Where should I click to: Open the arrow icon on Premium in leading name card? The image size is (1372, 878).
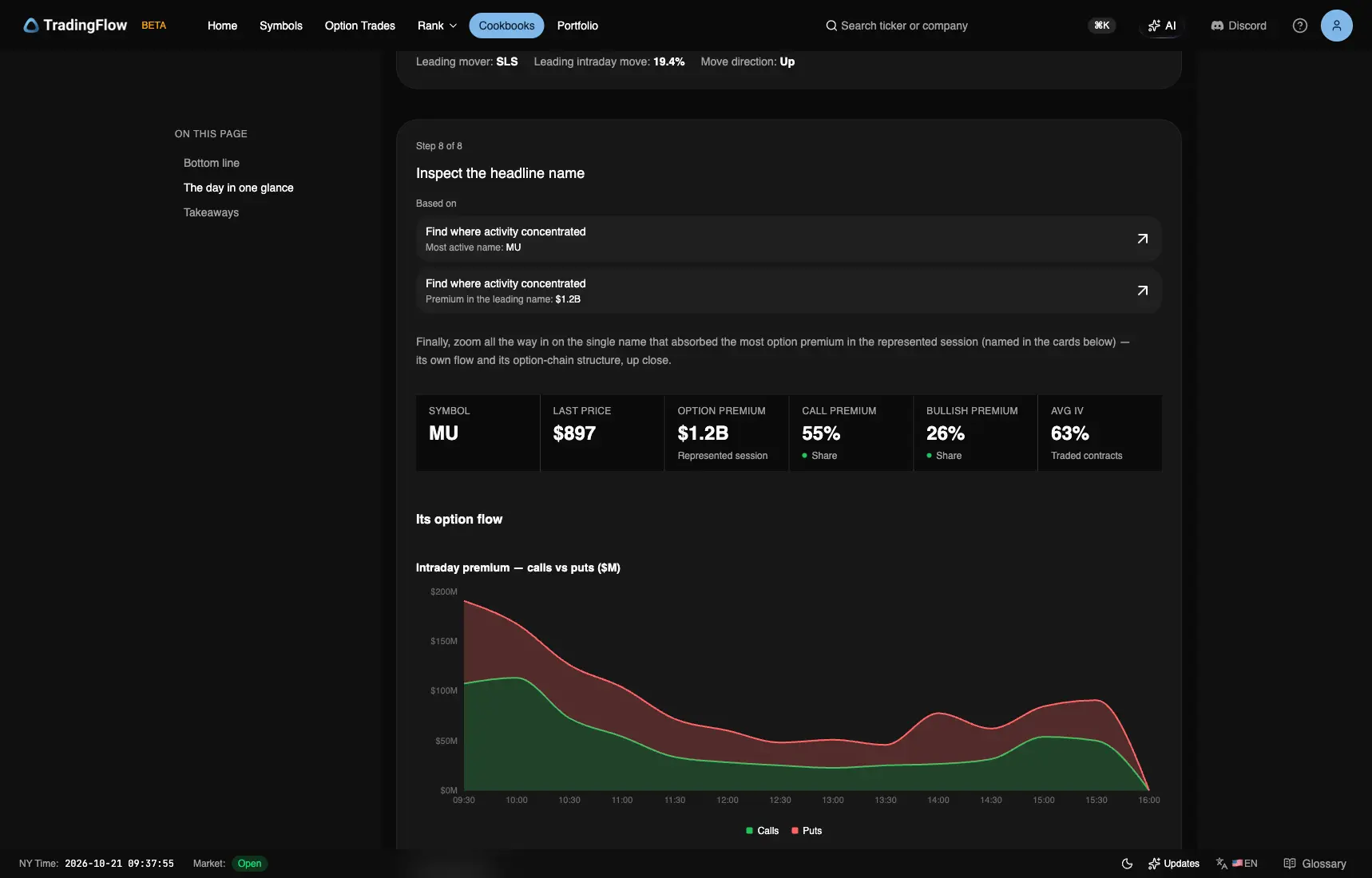(1142, 291)
